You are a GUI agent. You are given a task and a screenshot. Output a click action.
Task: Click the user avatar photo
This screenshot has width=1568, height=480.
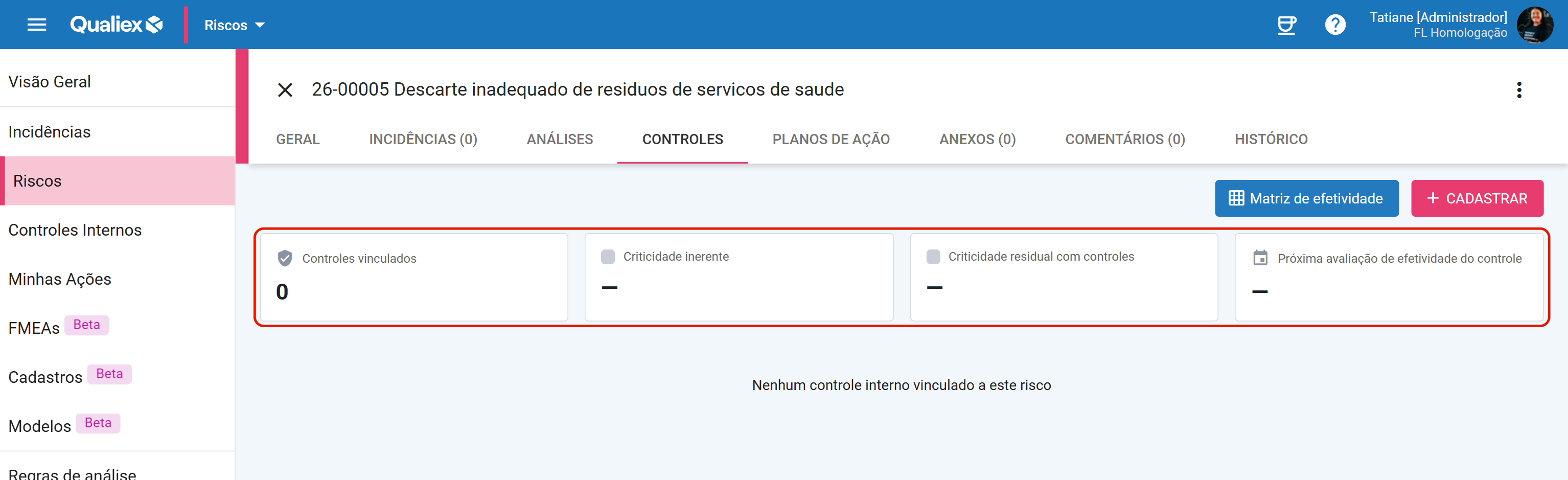(1534, 25)
